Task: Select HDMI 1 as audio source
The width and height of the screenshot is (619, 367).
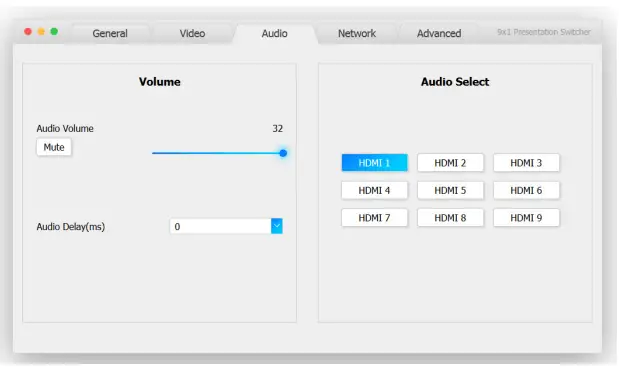Action: pos(374,163)
